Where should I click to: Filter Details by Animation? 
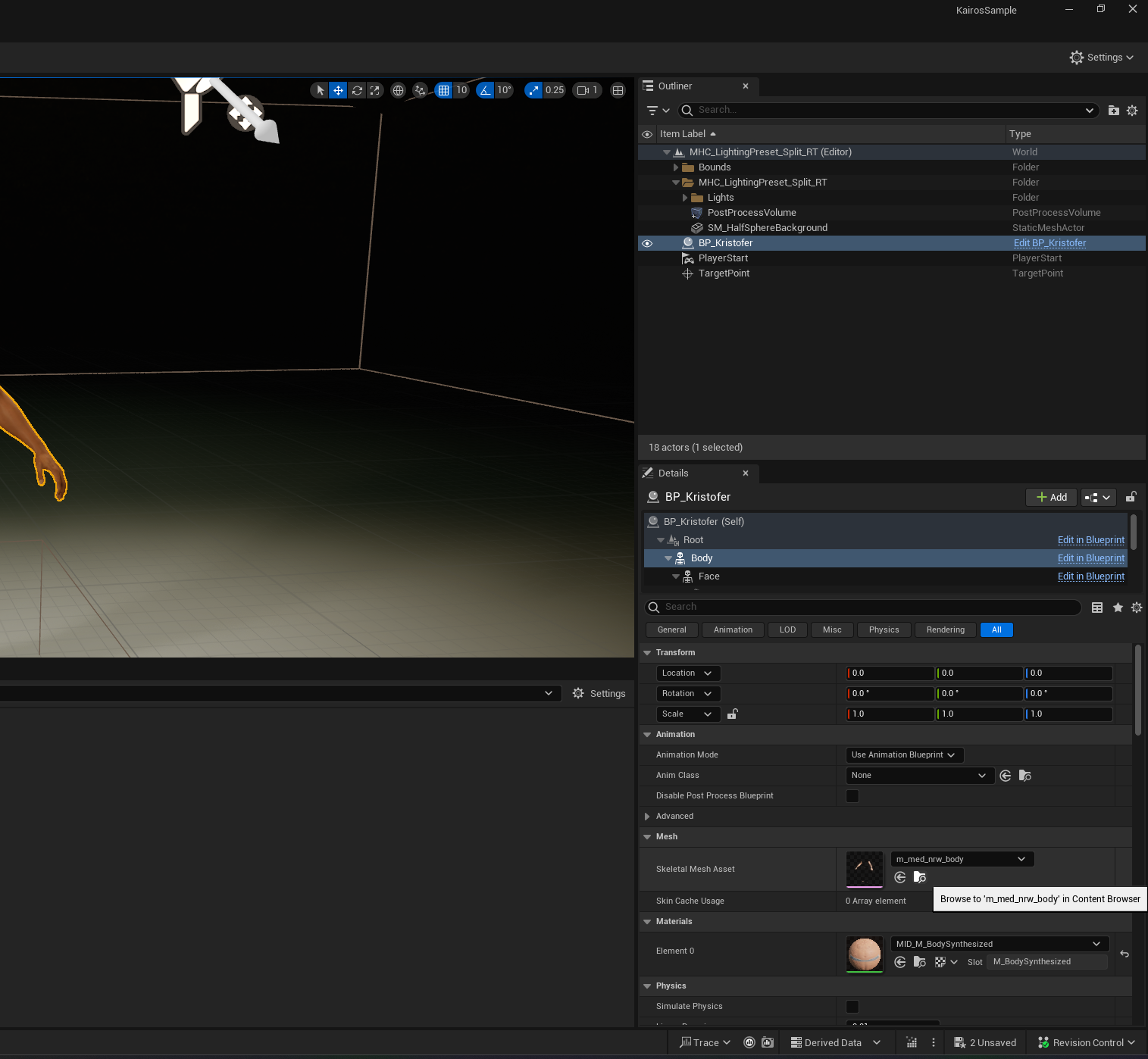(x=734, y=630)
